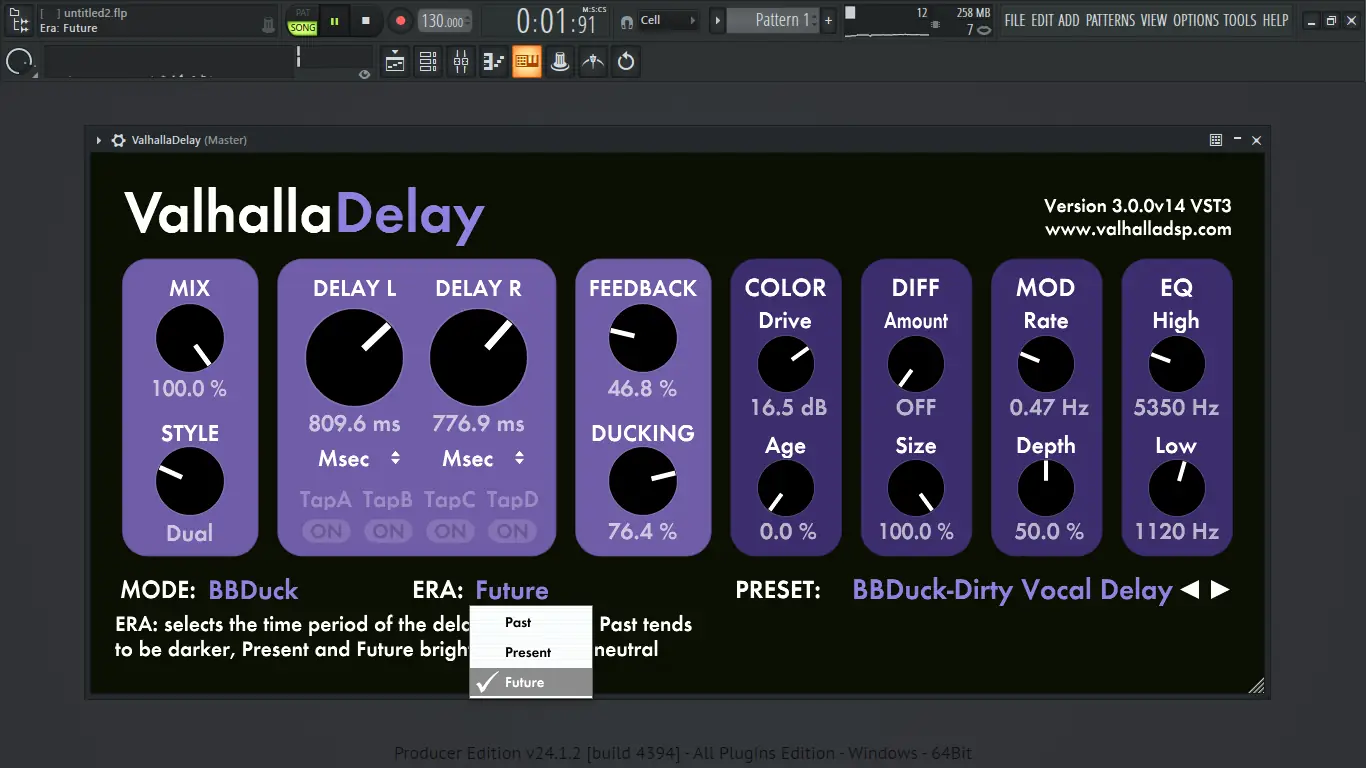1366x768 pixels.
Task: Open the EDIT menu
Action: pyautogui.click(x=1043, y=20)
